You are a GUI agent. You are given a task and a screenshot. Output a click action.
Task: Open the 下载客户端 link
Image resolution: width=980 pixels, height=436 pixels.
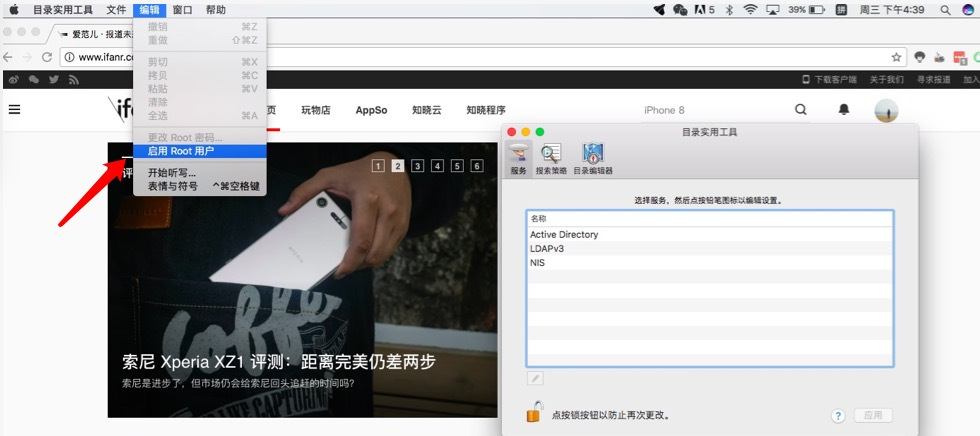click(x=829, y=79)
